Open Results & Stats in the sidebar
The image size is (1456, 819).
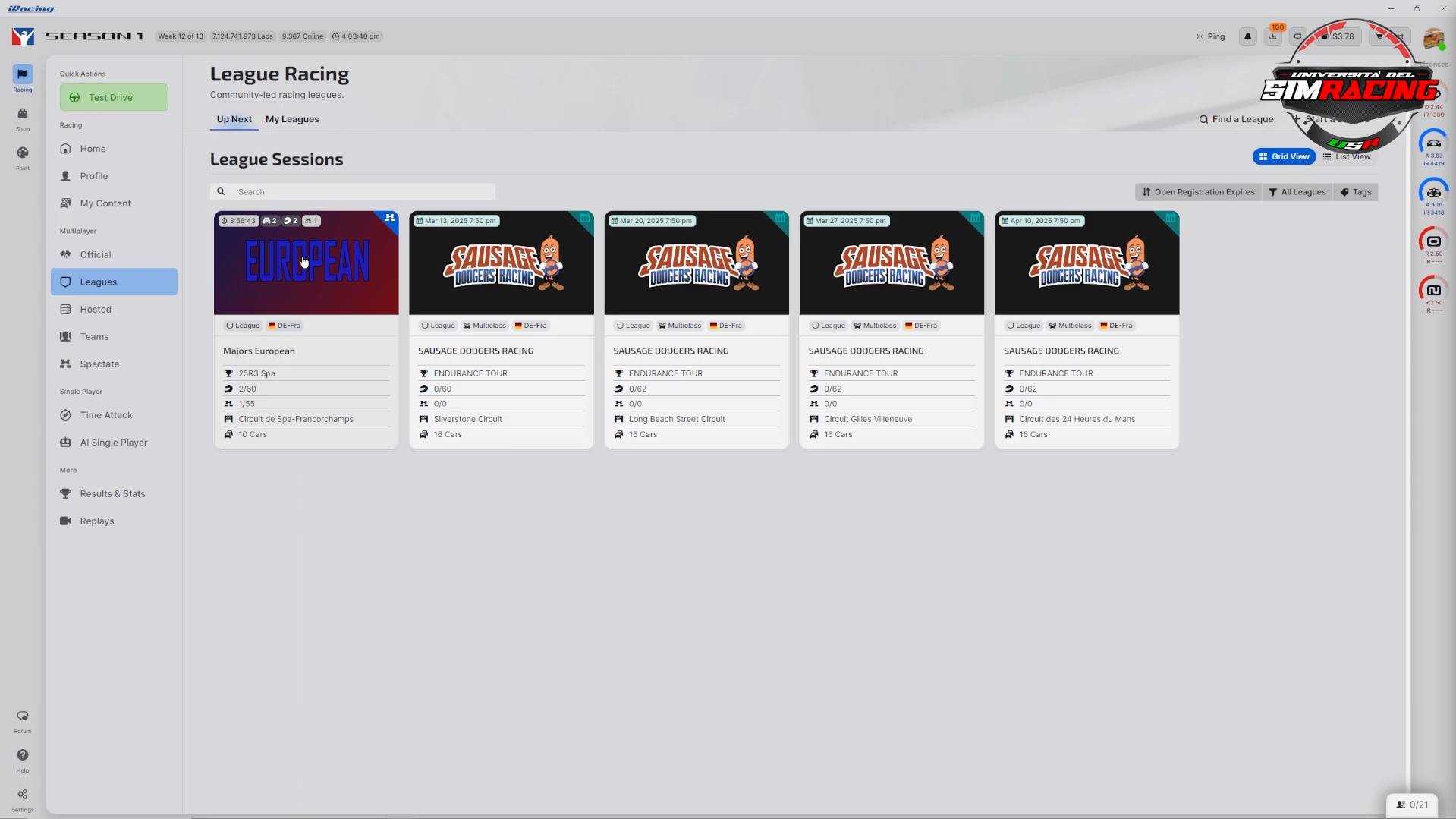pyautogui.click(x=114, y=494)
